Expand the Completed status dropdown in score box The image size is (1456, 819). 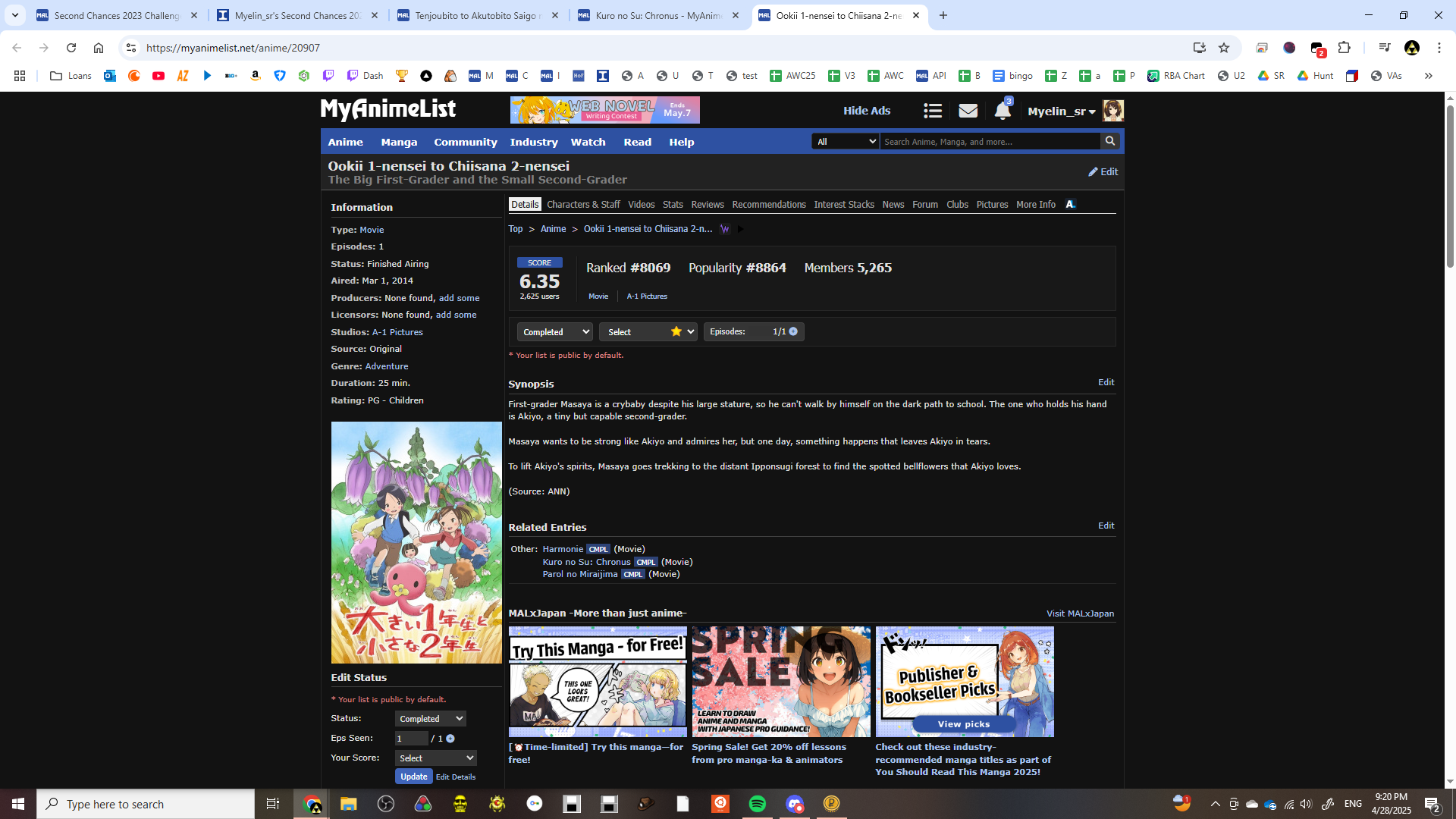click(555, 332)
